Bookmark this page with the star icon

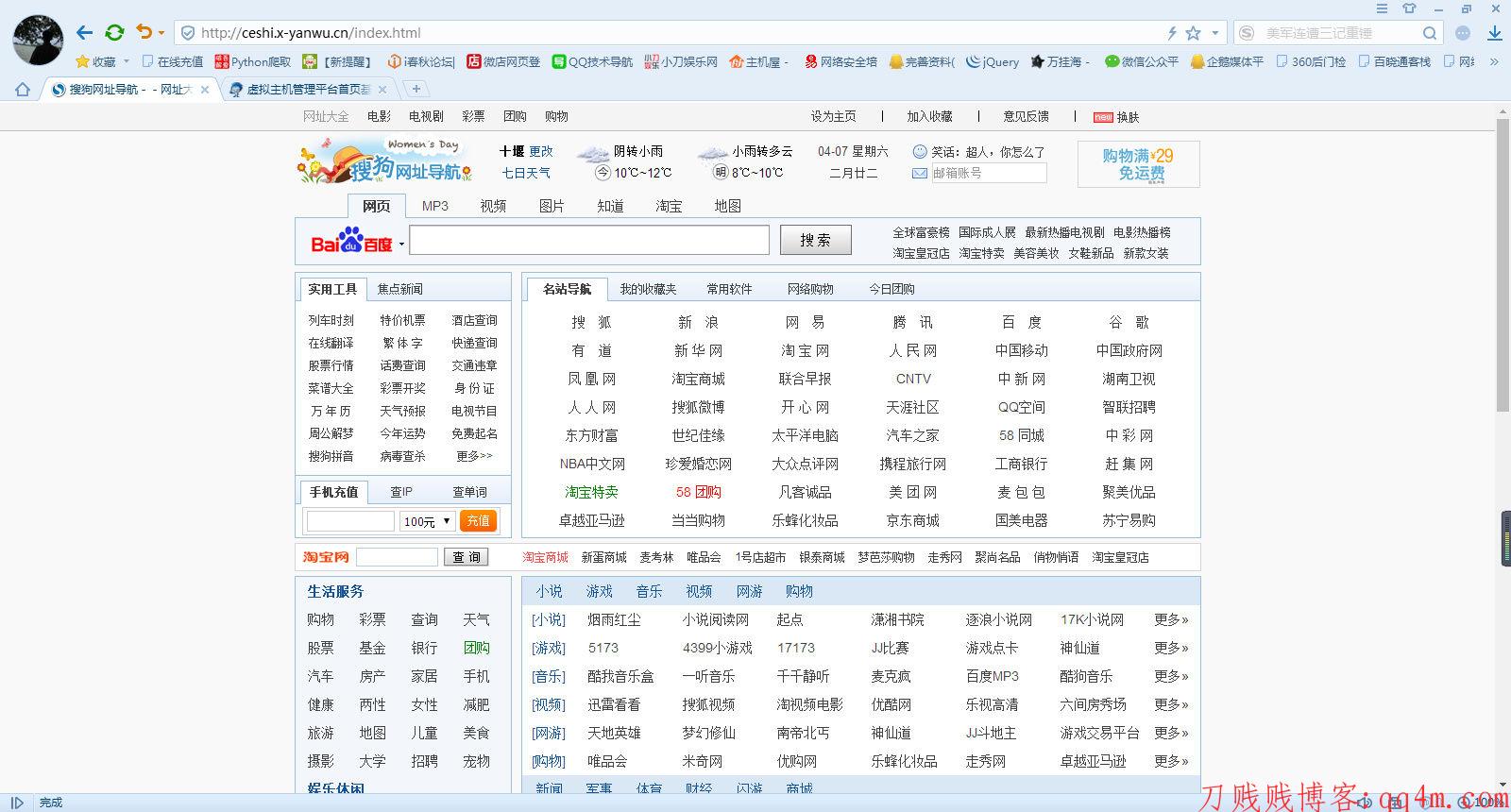[x=1193, y=33]
